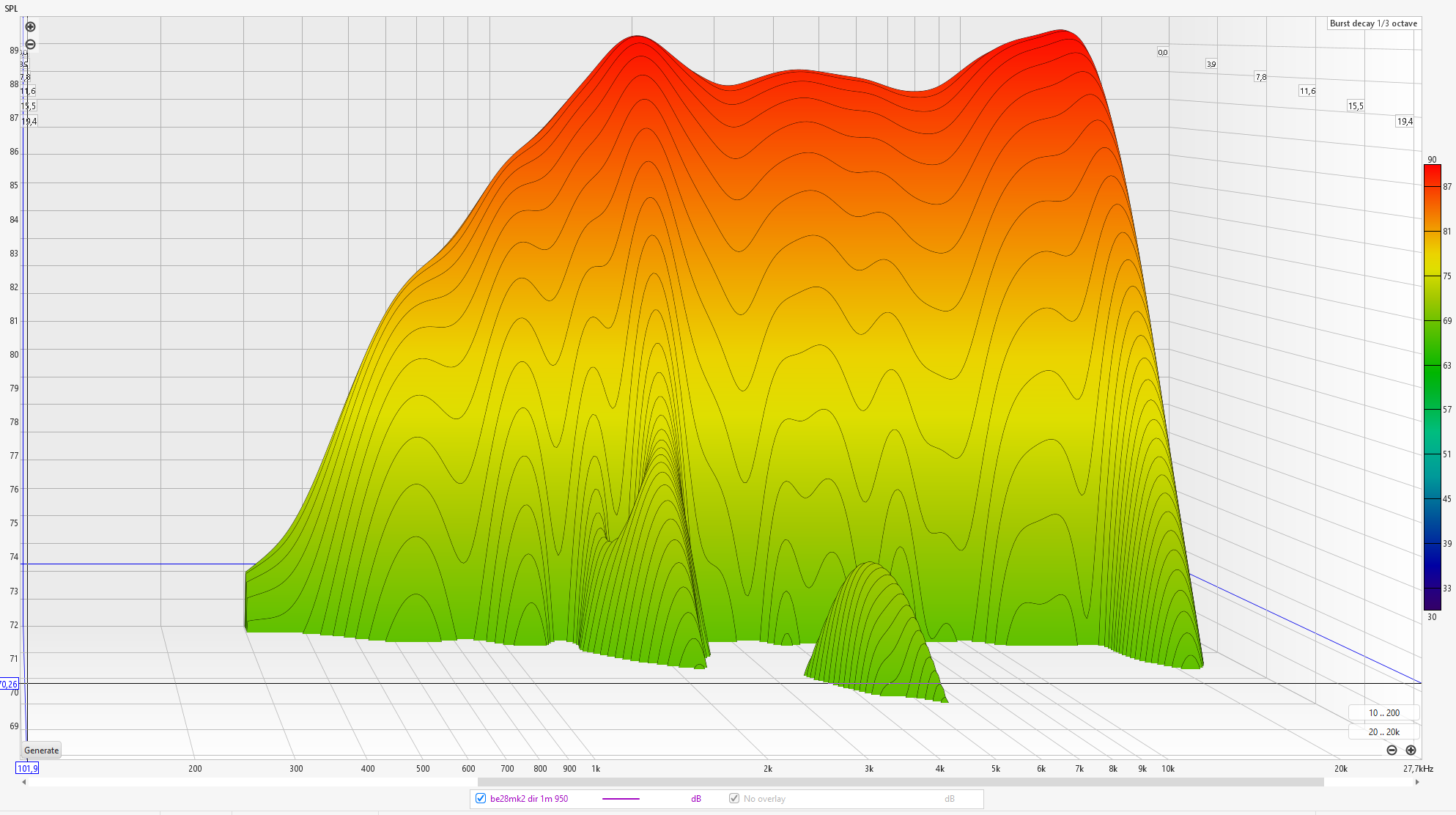The image size is (1456, 815).
Task: Toggle the be28mk2 dir 1m 950 checkbox
Action: [x=481, y=798]
